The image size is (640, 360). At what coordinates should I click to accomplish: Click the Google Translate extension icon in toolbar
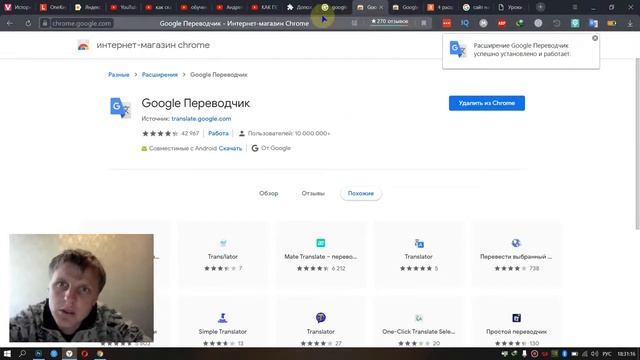tap(593, 23)
